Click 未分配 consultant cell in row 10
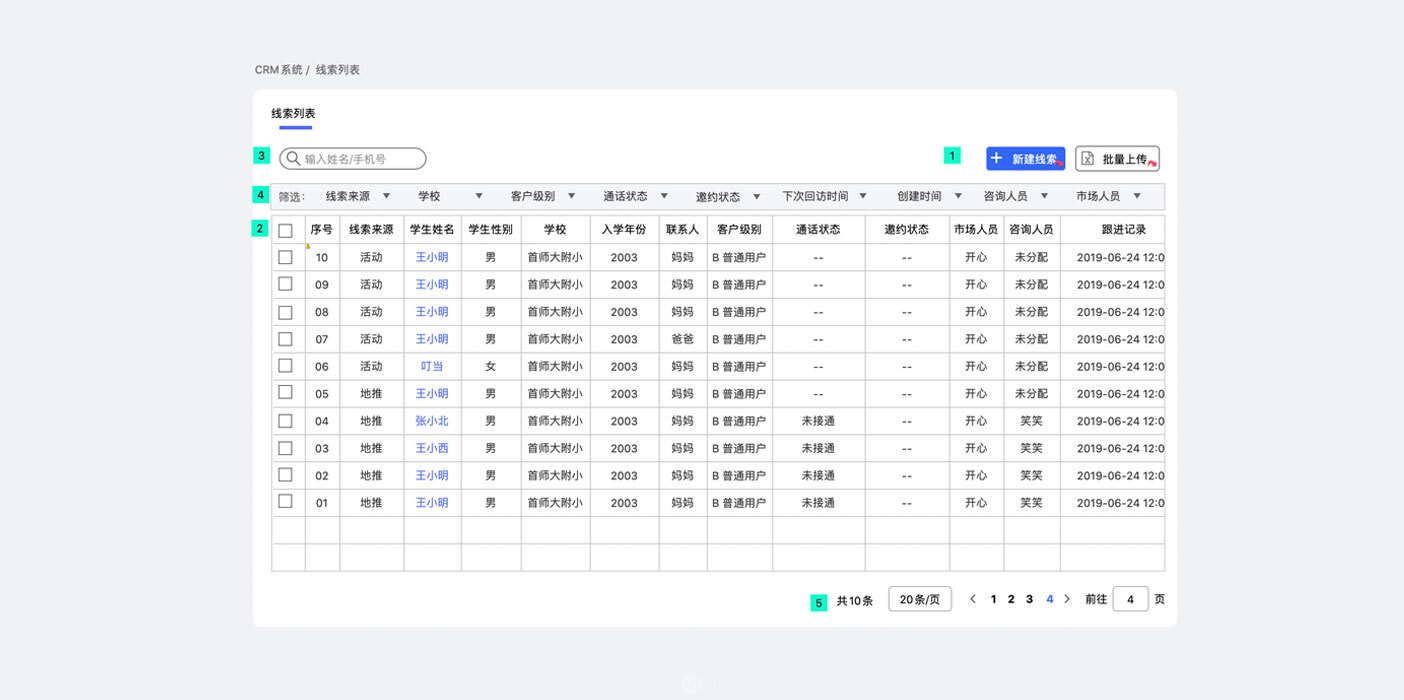1404x700 pixels. click(x=1031, y=257)
